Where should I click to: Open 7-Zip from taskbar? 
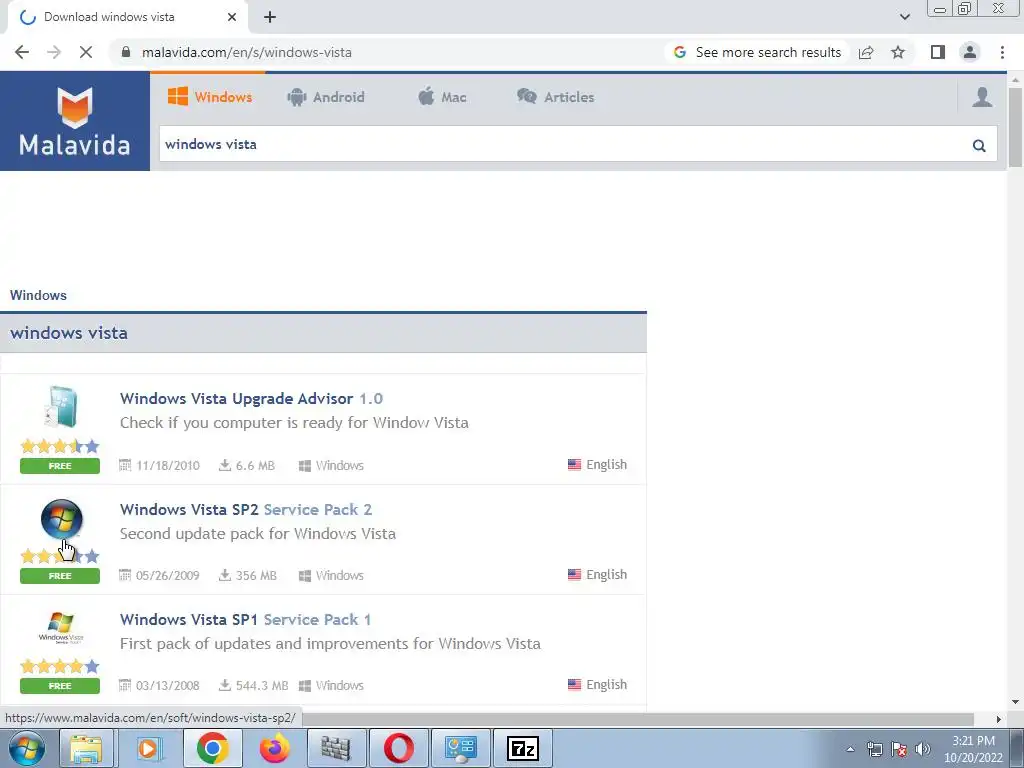523,748
